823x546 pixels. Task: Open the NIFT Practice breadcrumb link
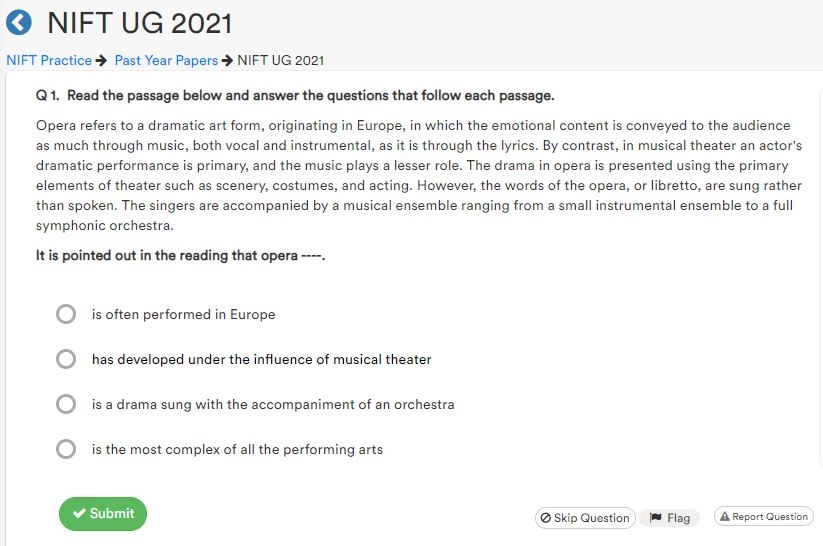point(48,61)
